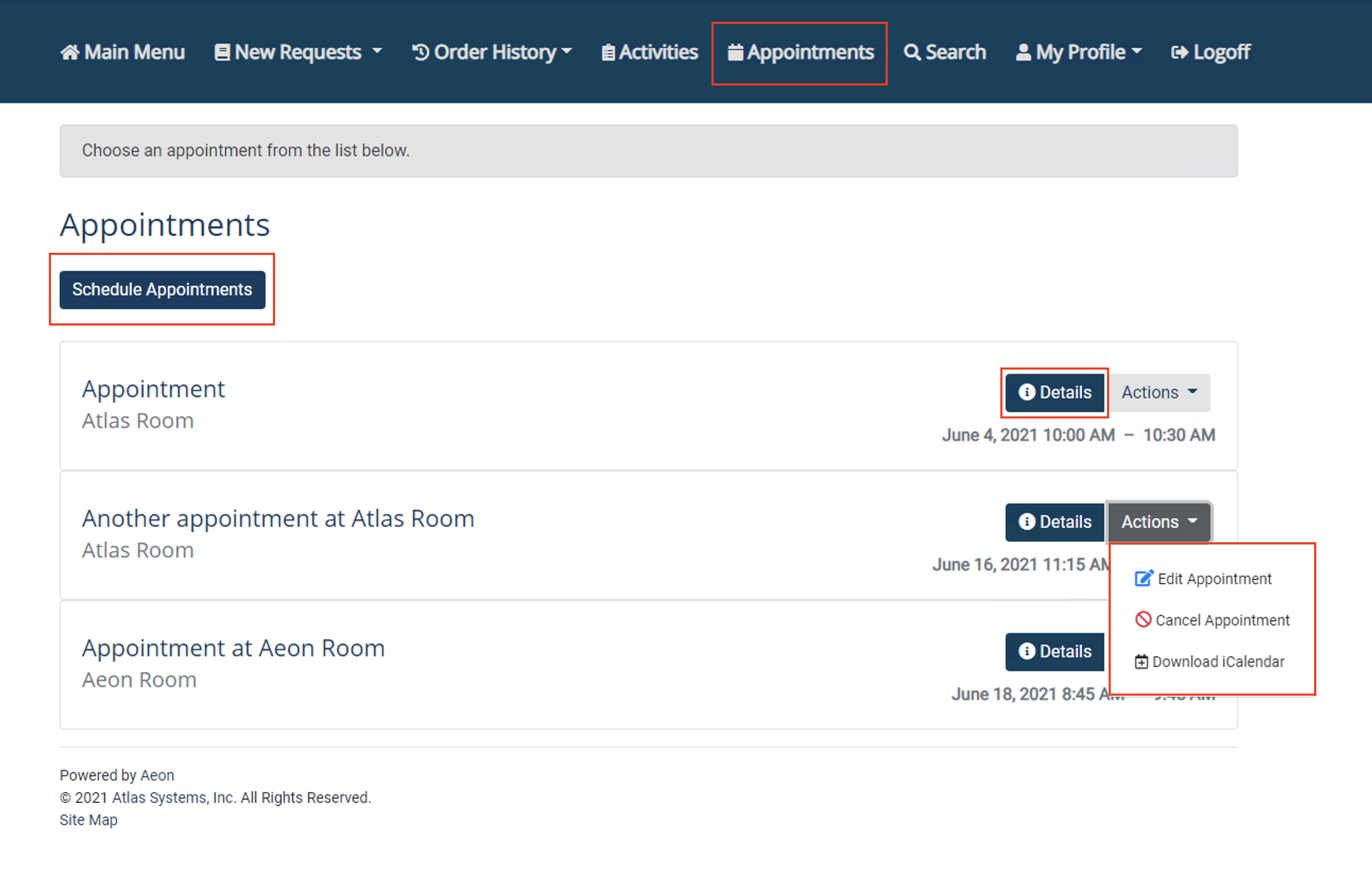Screen dimensions: 1372x872
Task: Click the info icon on Atlas Room Details
Action: point(1027,392)
